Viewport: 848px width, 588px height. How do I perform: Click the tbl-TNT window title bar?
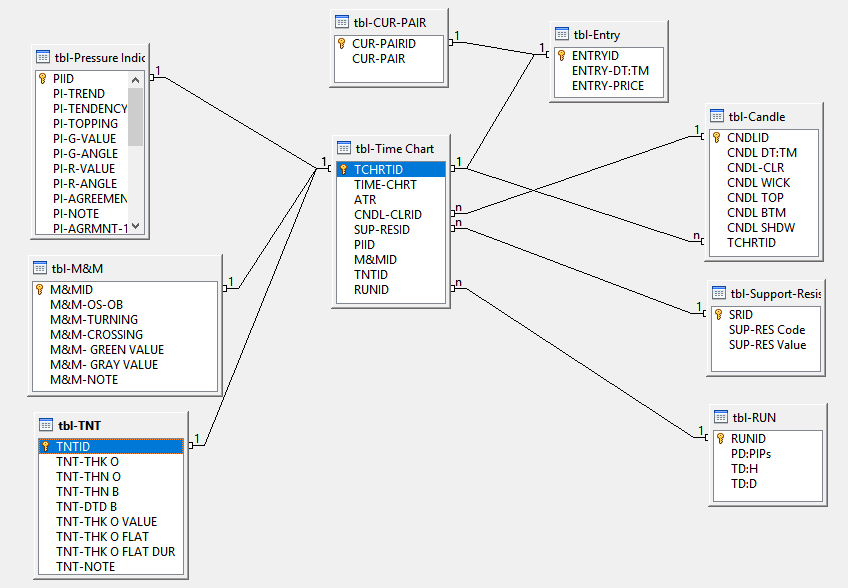coord(110,425)
